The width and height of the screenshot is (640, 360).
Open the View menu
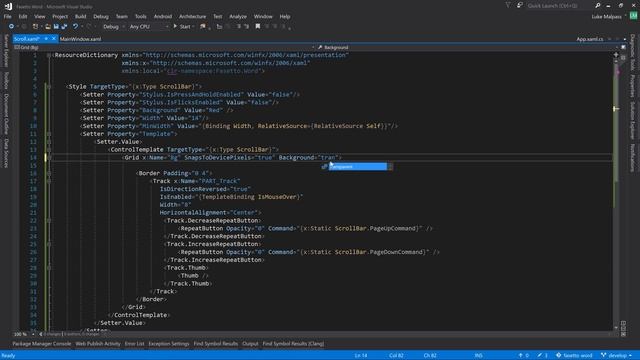[40, 17]
